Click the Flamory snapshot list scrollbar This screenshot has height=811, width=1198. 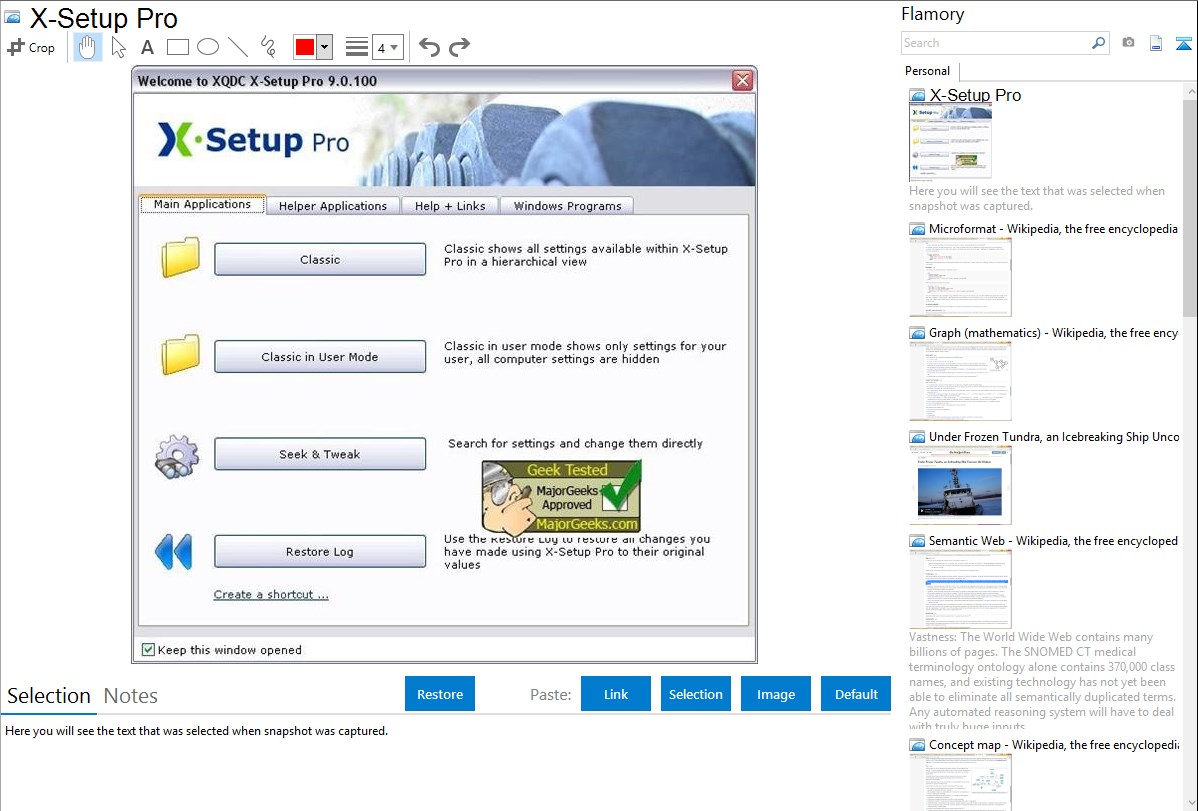(1190, 206)
